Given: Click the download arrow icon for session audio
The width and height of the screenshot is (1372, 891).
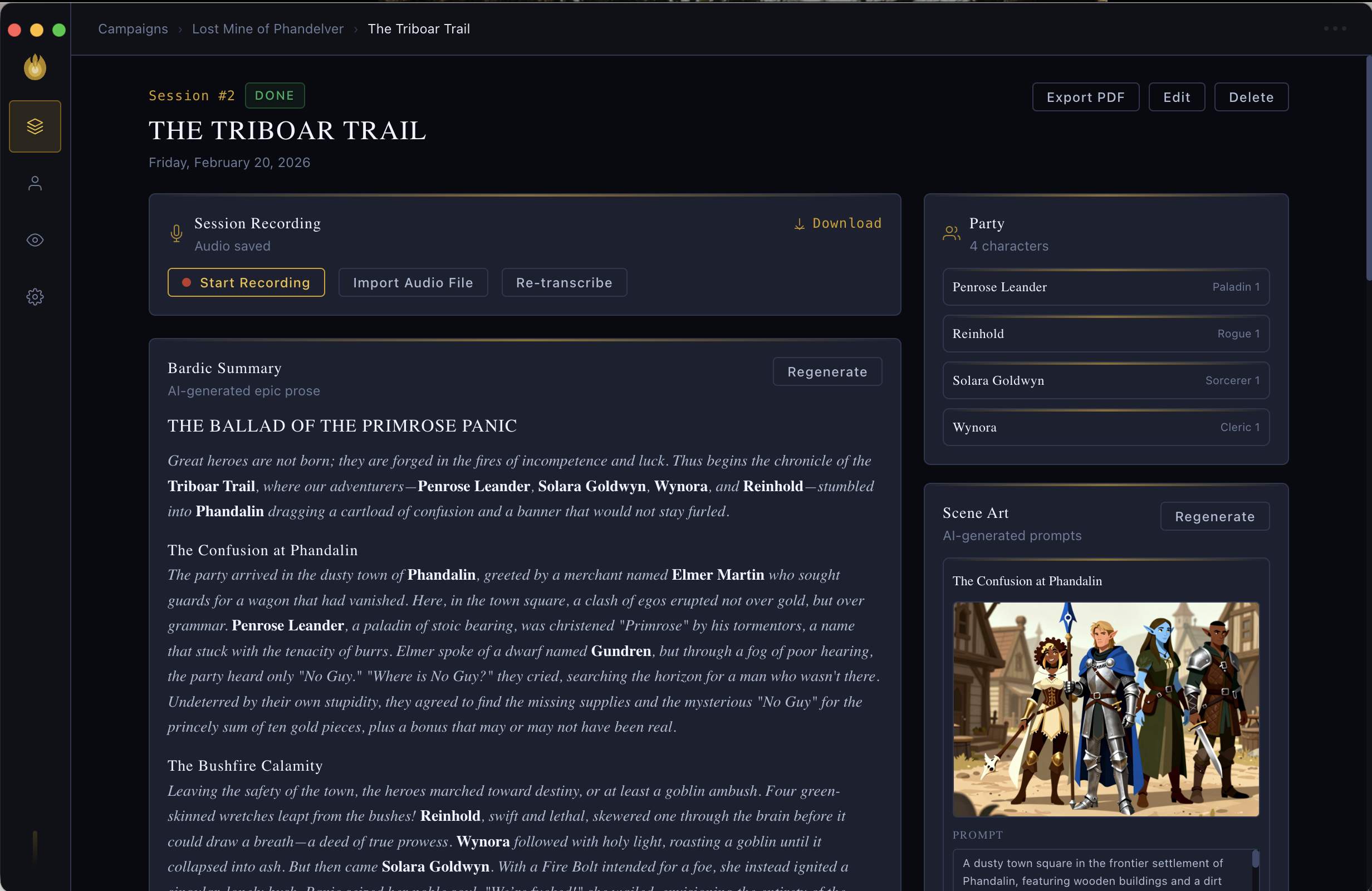Looking at the screenshot, I should pos(799,223).
